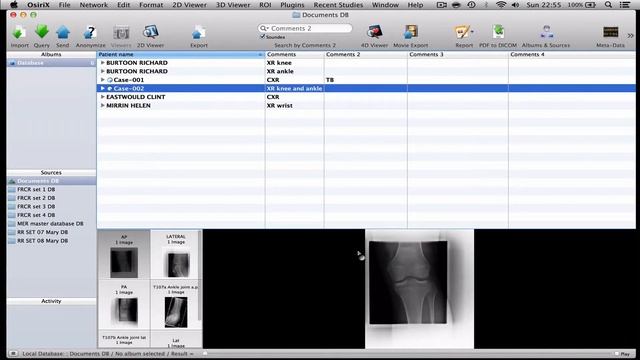Image resolution: width=640 pixels, height=360 pixels.
Task: Click the Export toolbar icon
Action: point(199,33)
